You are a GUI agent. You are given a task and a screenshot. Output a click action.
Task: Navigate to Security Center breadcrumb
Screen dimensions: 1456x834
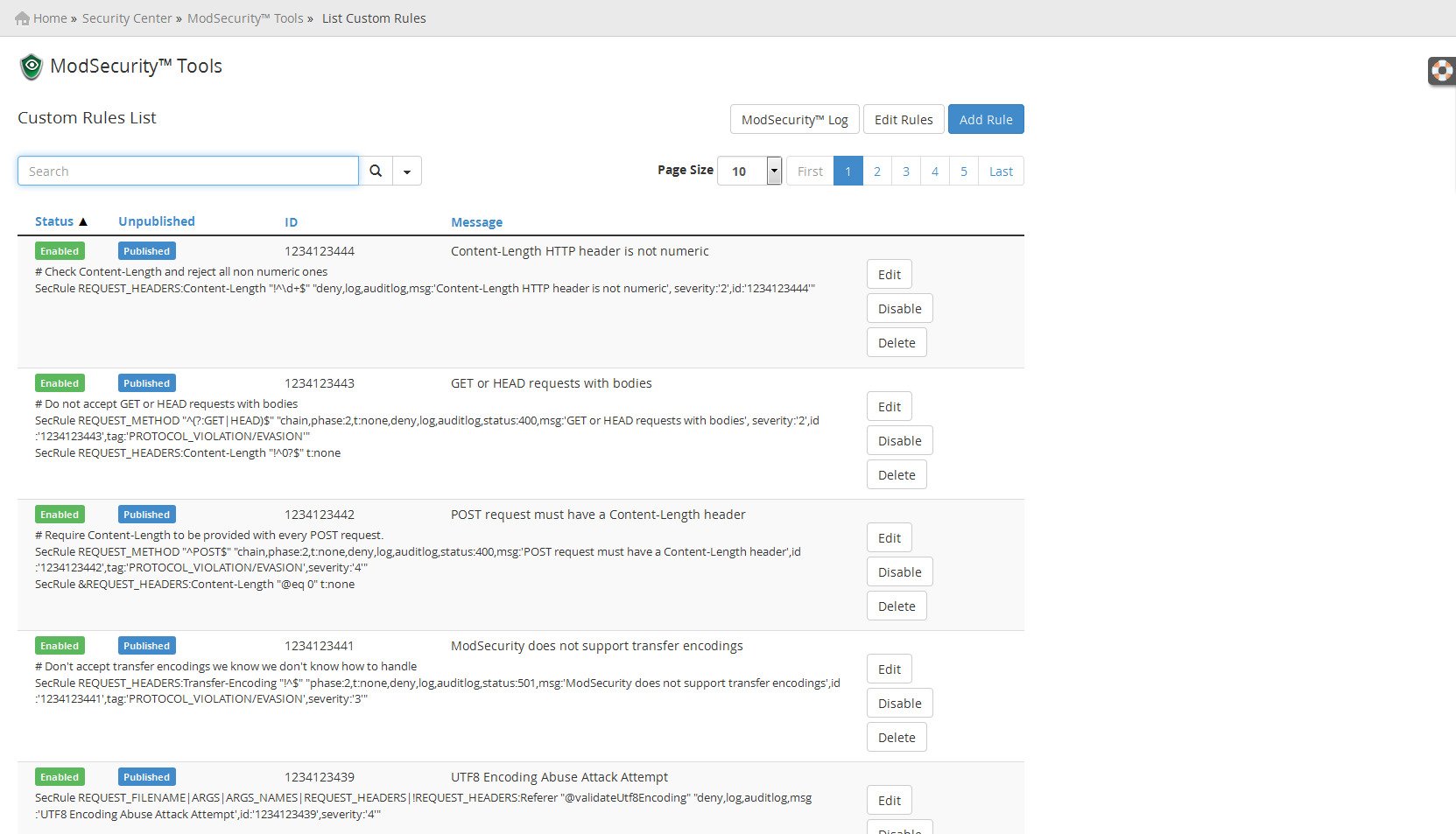pos(127,18)
